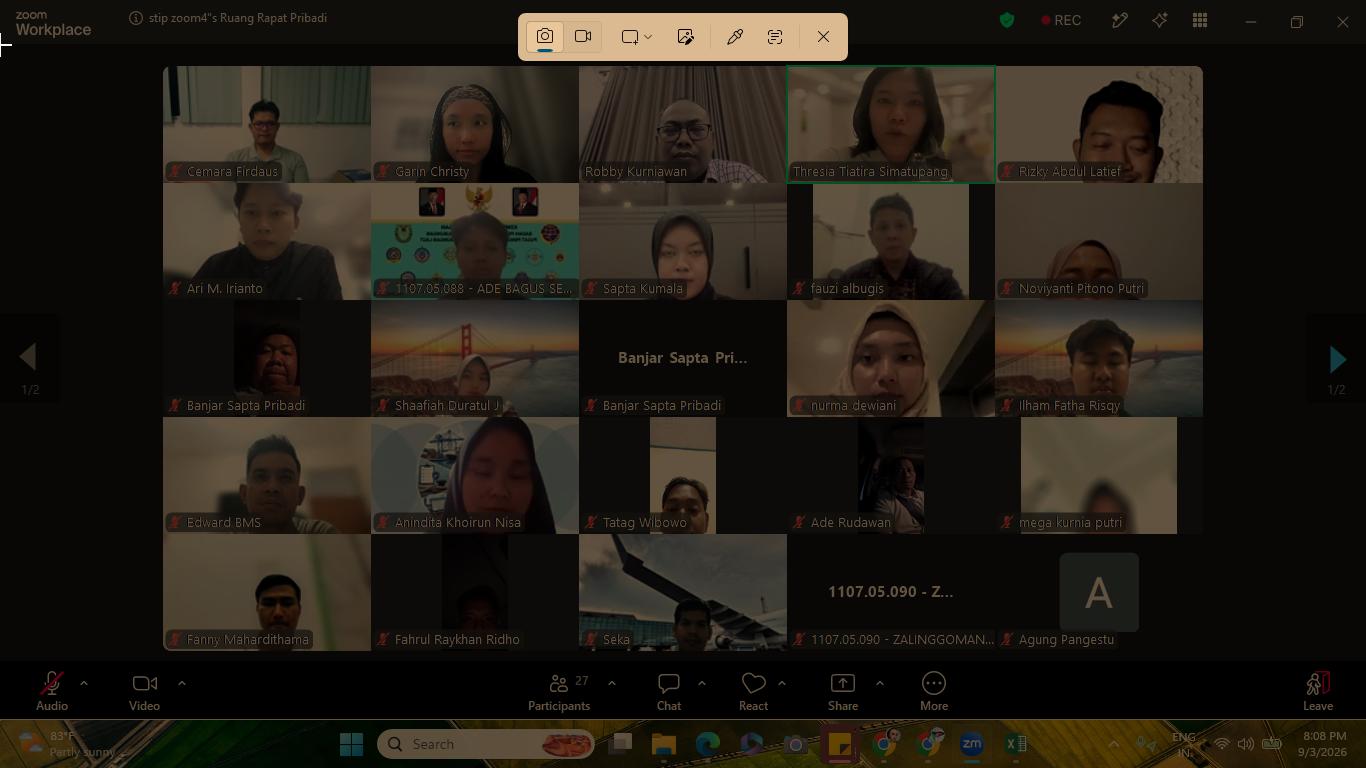Image resolution: width=1366 pixels, height=768 pixels.
Task: Select the screenshot camera mode icon
Action: coord(545,36)
